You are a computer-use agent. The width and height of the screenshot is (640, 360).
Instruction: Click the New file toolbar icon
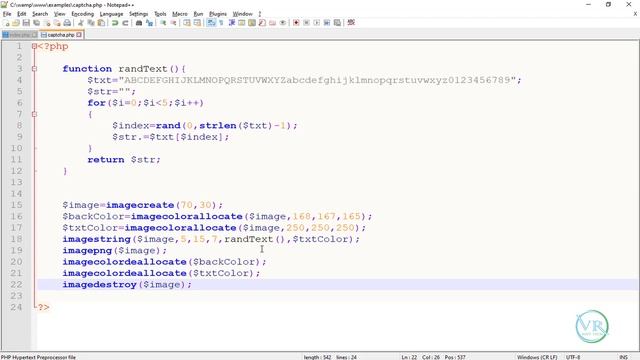(7, 23)
